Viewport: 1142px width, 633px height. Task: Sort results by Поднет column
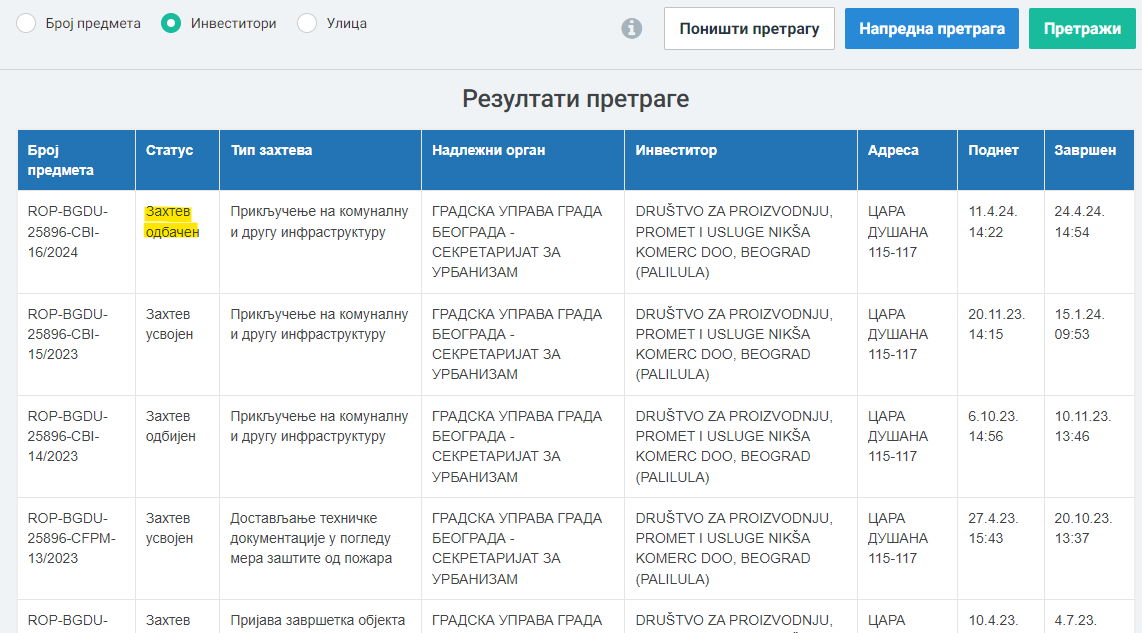point(993,150)
